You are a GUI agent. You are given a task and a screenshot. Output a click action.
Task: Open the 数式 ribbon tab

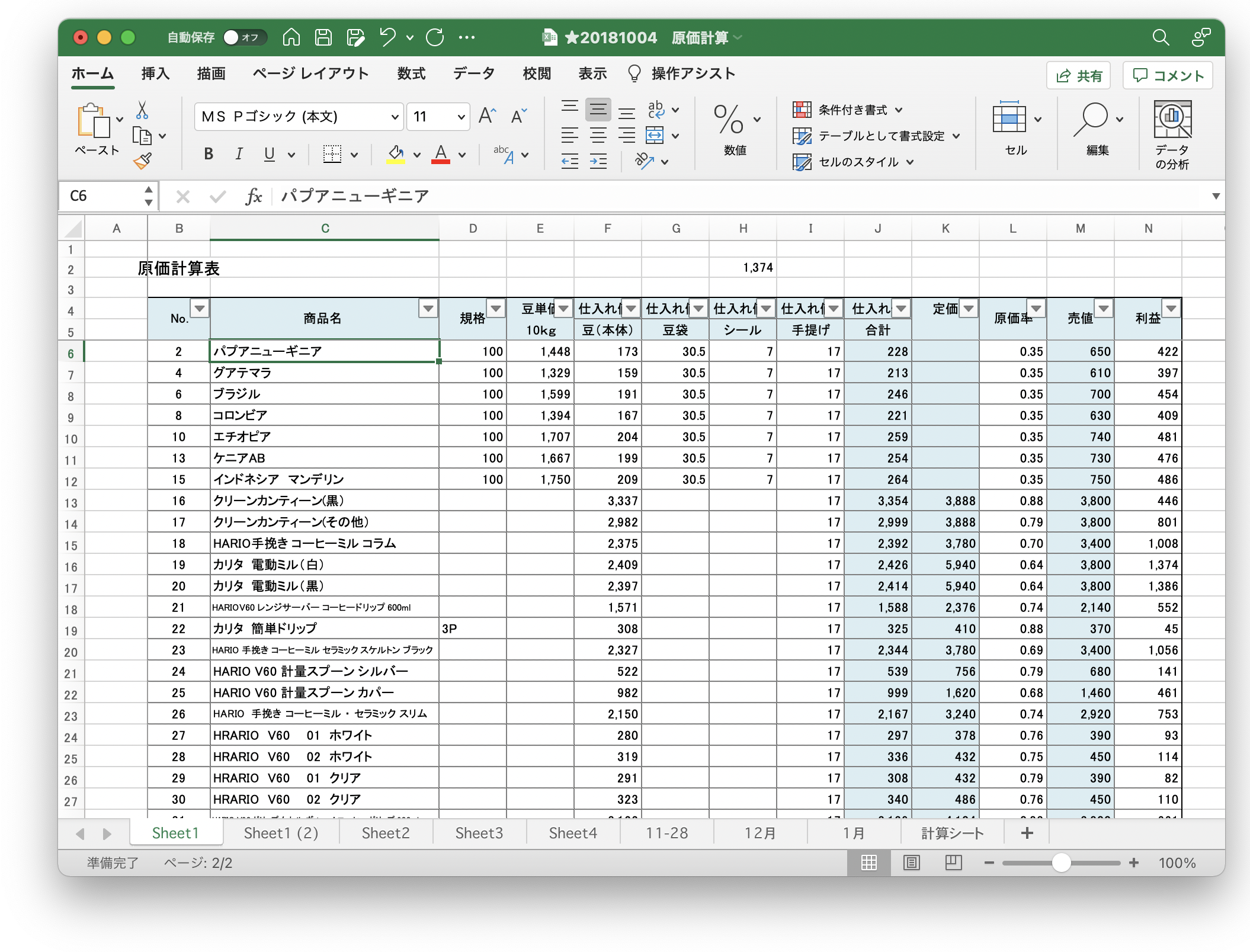coord(411,73)
